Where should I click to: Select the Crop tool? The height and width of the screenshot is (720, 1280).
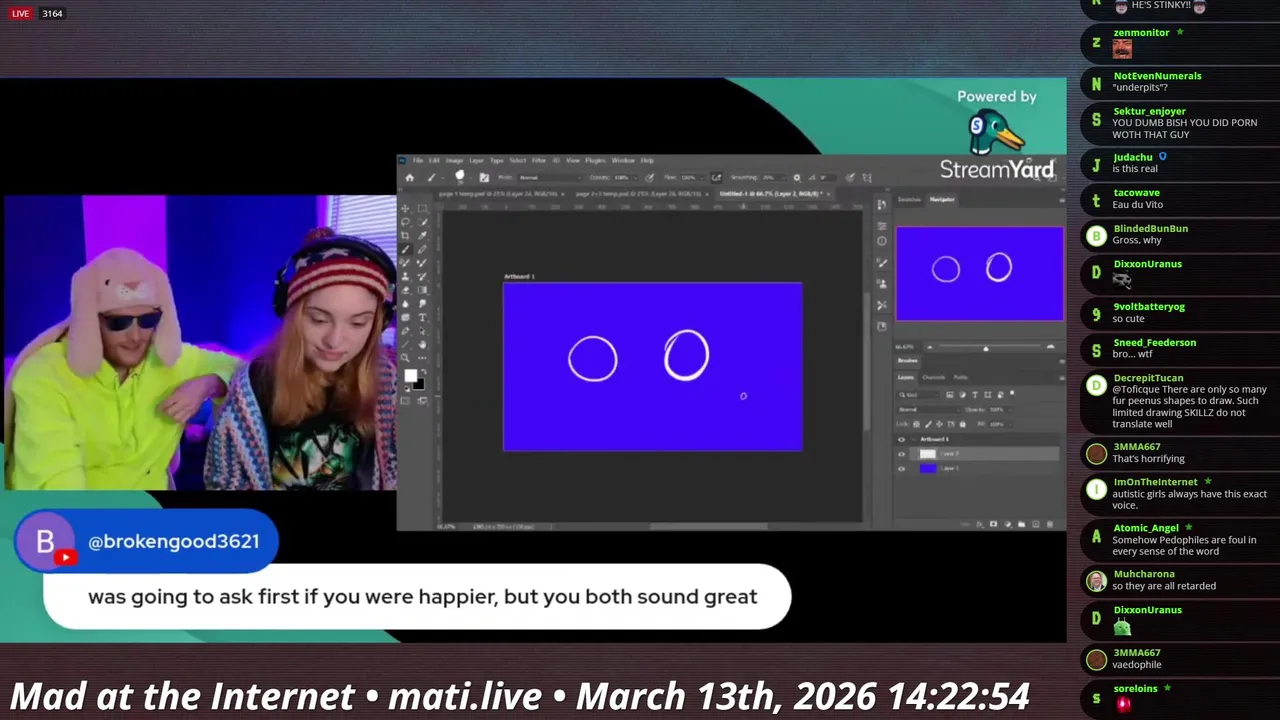coord(405,236)
